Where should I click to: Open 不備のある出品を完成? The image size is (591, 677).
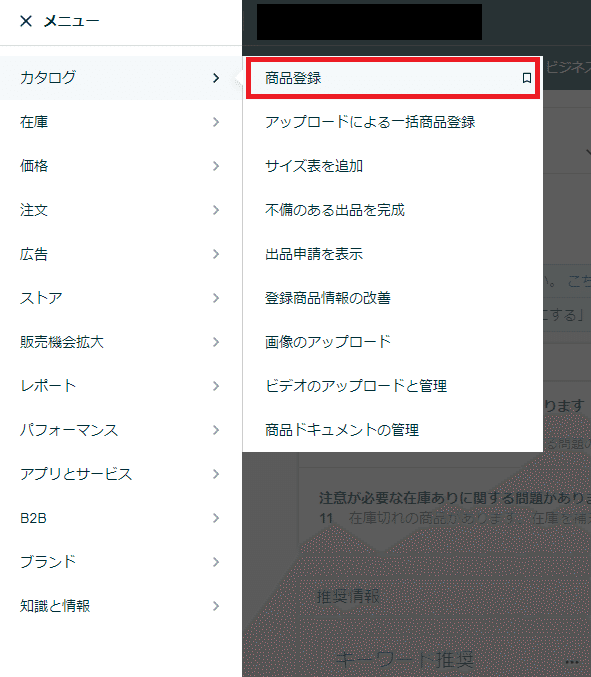335,210
